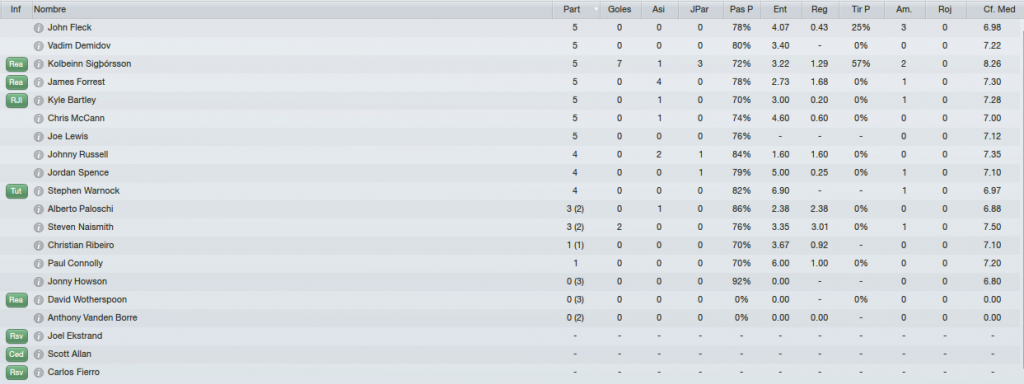Viewport: 1024px width, 384px height.
Task: Click the info icon beside Steven Naismith
Action: [x=39, y=227]
